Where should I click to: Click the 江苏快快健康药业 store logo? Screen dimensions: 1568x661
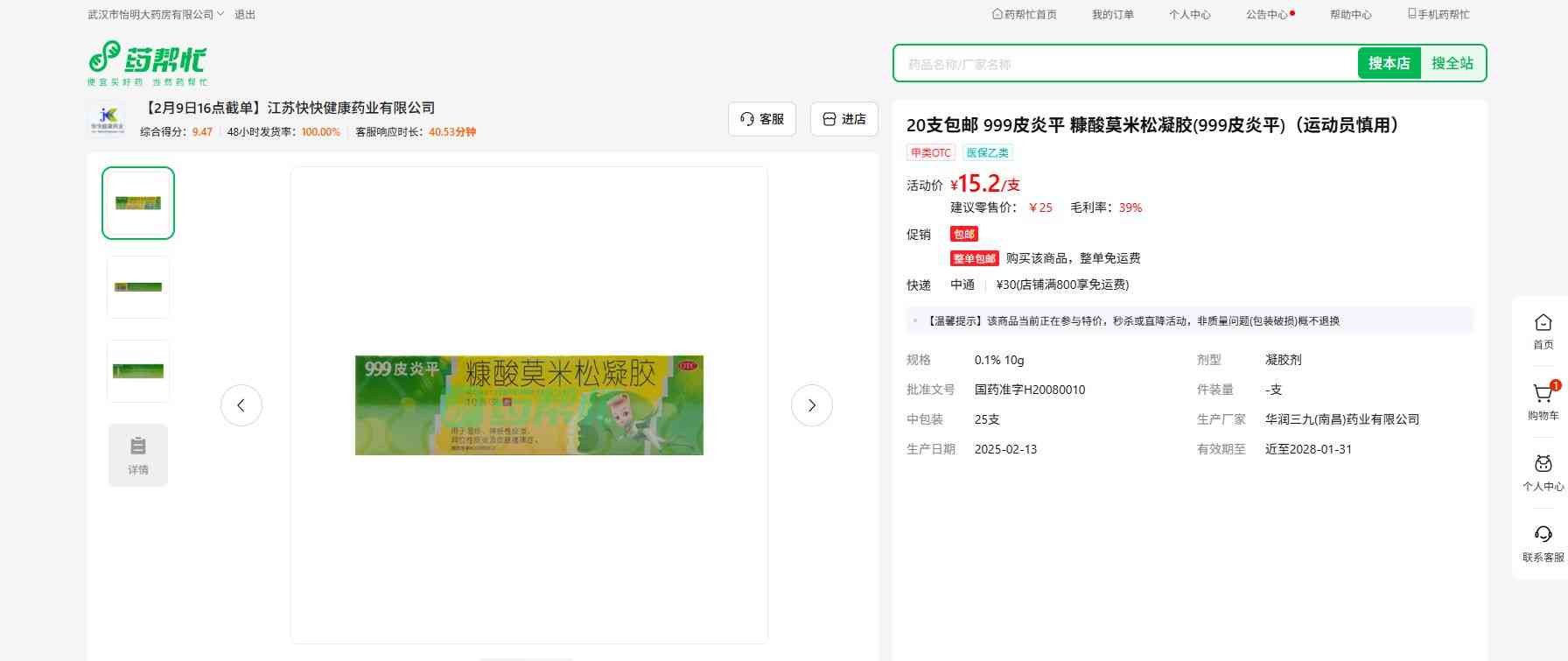click(x=108, y=119)
